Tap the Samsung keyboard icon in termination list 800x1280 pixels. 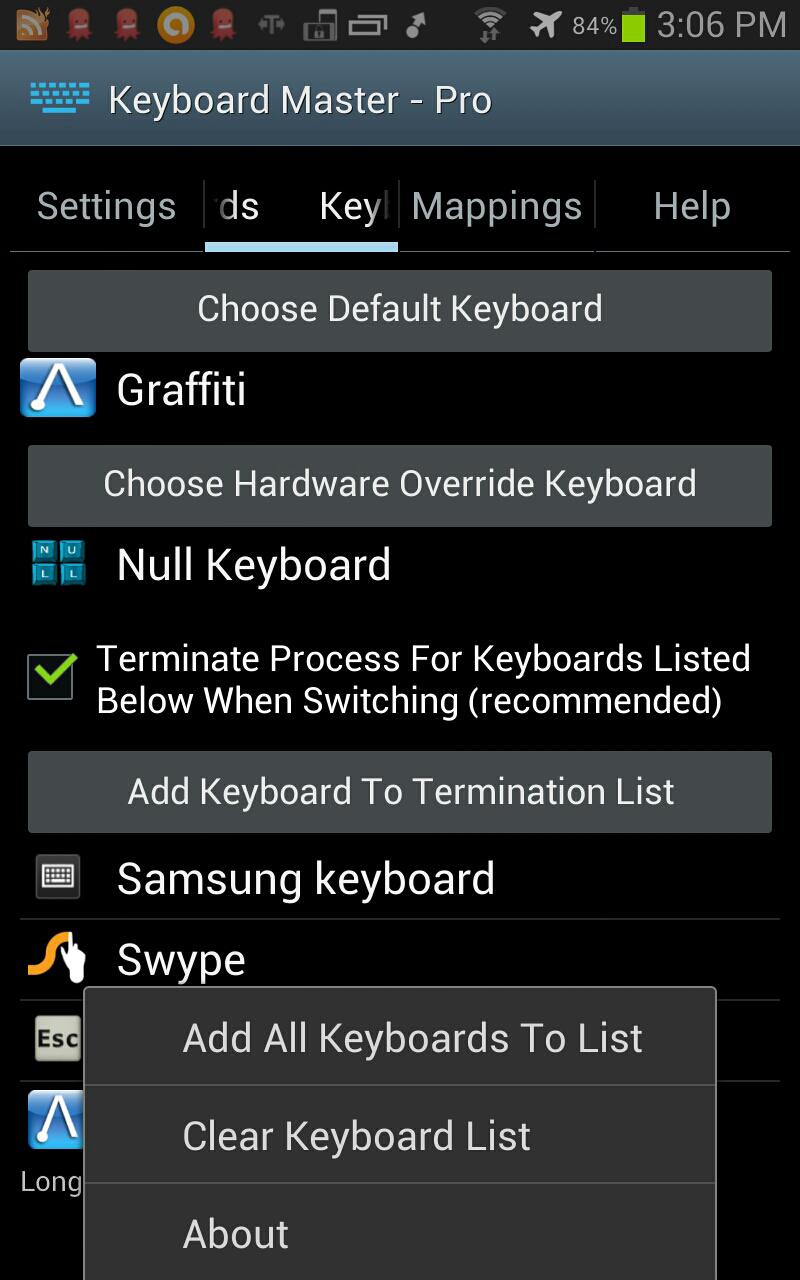[x=58, y=878]
